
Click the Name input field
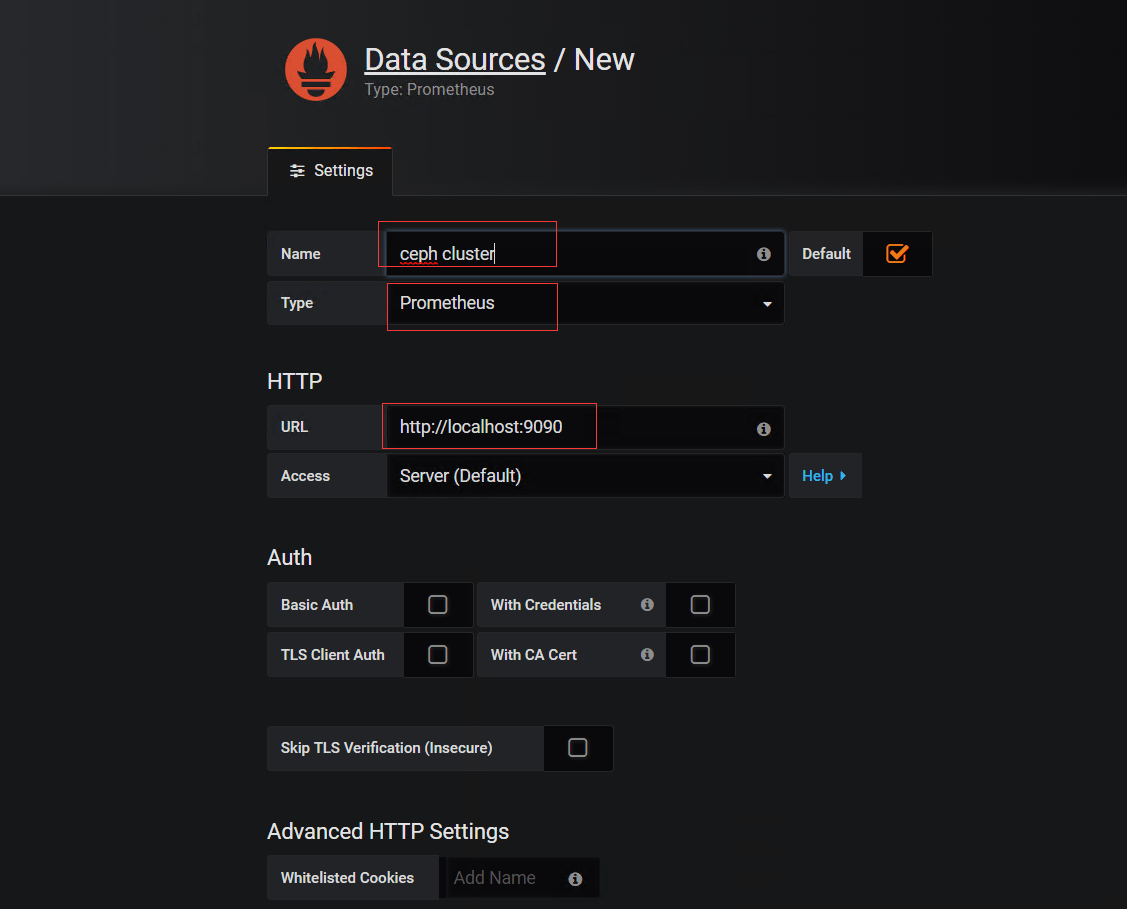click(x=585, y=254)
